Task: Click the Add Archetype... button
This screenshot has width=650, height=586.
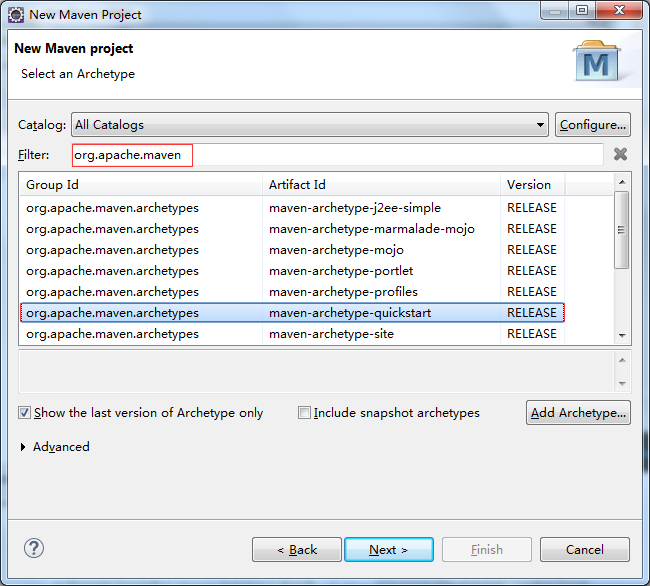Action: (578, 412)
